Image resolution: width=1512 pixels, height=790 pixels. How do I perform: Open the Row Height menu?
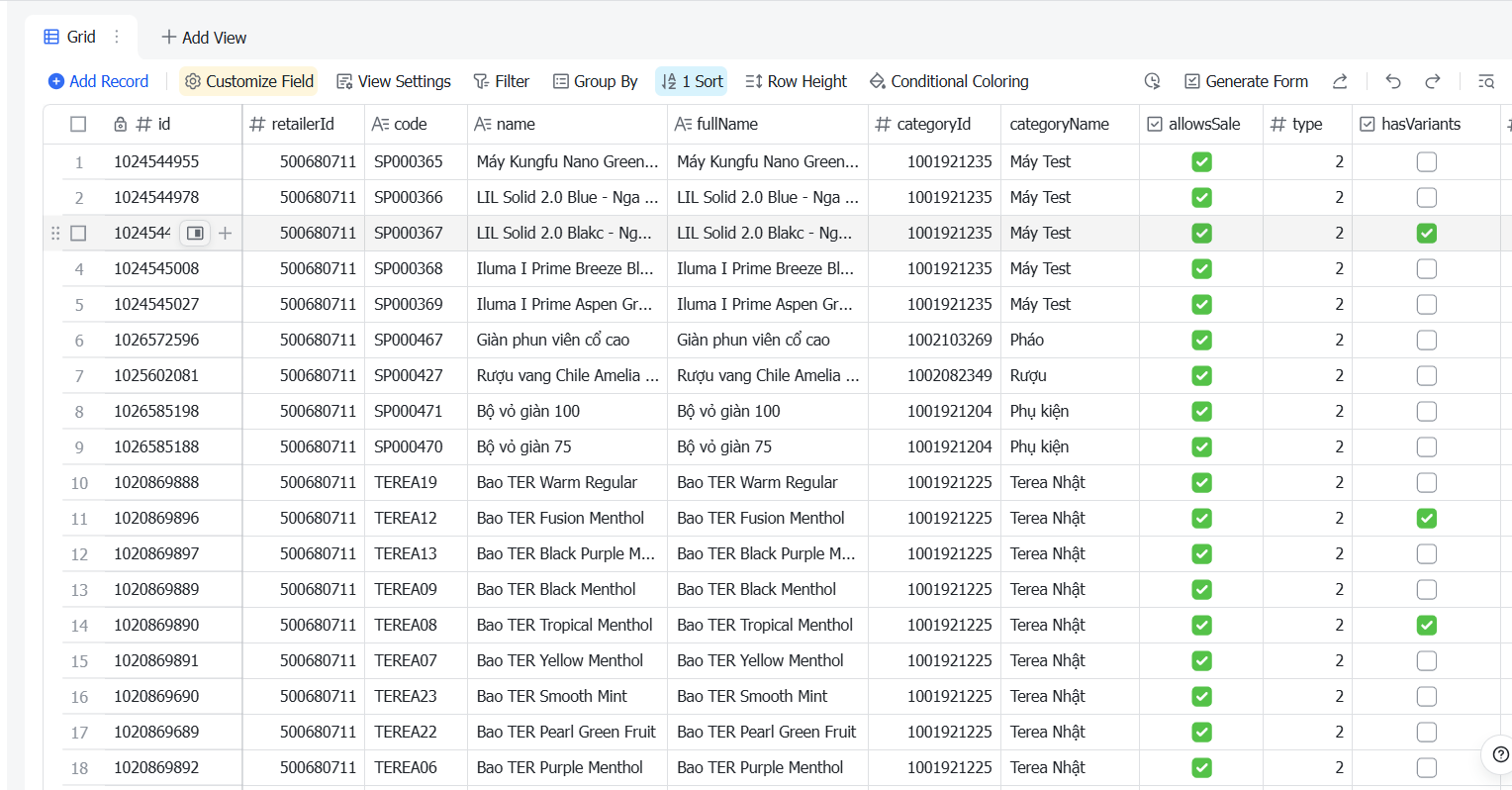point(796,81)
